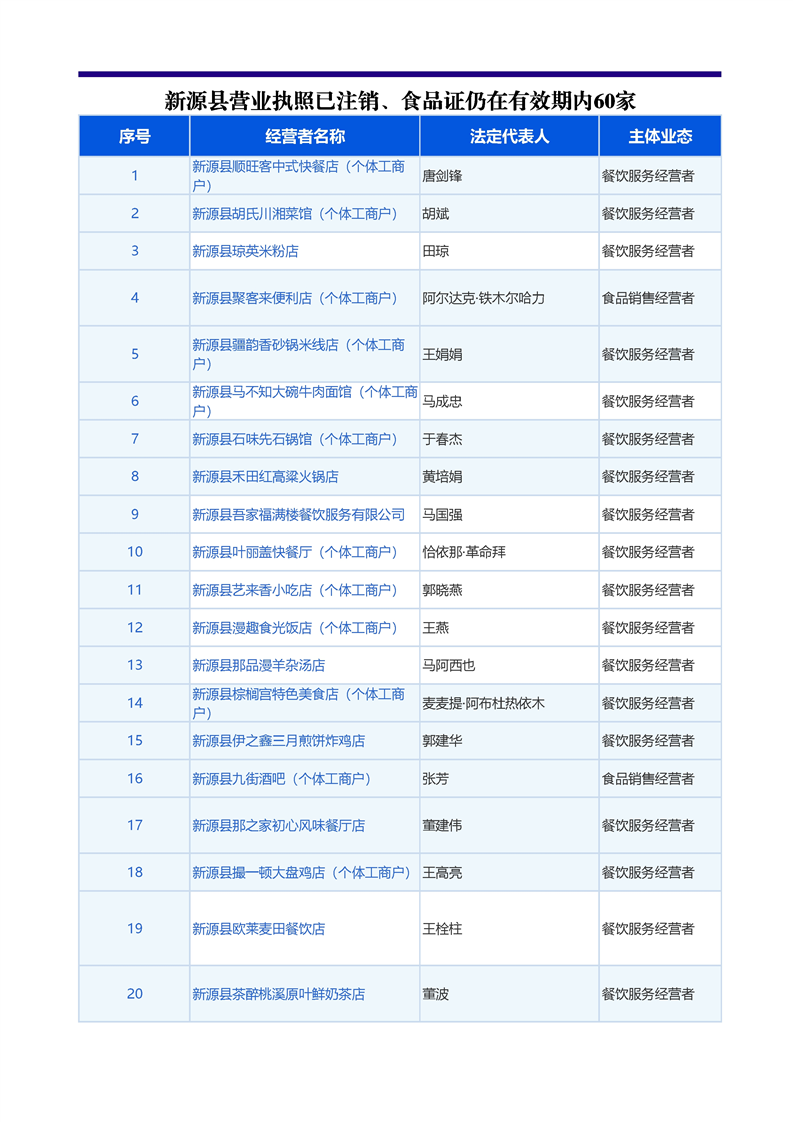Select the 新源县琼英米粉店 link
This screenshot has height=1122, width=793.
[x=245, y=251]
